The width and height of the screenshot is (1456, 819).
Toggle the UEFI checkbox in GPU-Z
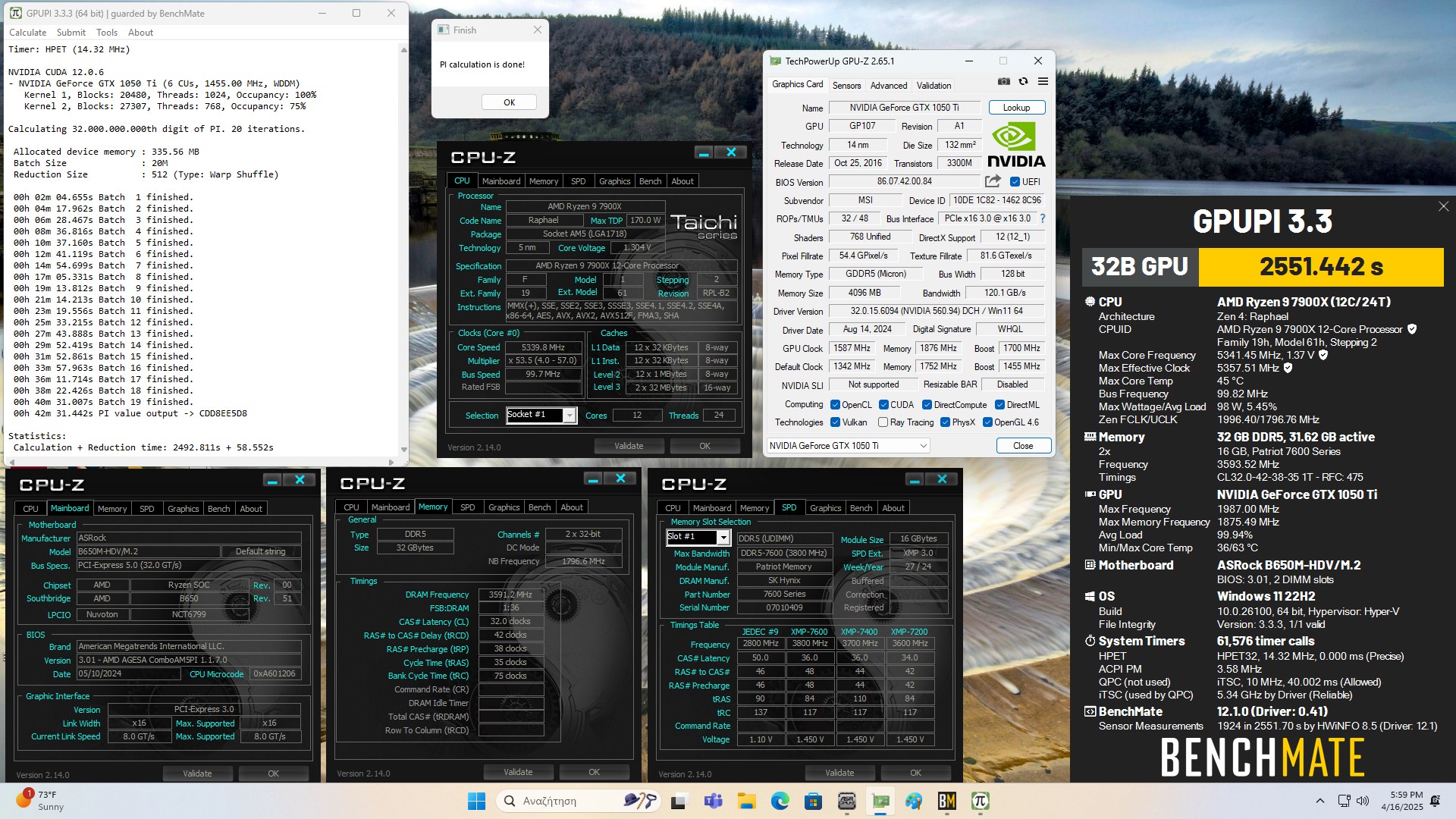coord(1015,182)
